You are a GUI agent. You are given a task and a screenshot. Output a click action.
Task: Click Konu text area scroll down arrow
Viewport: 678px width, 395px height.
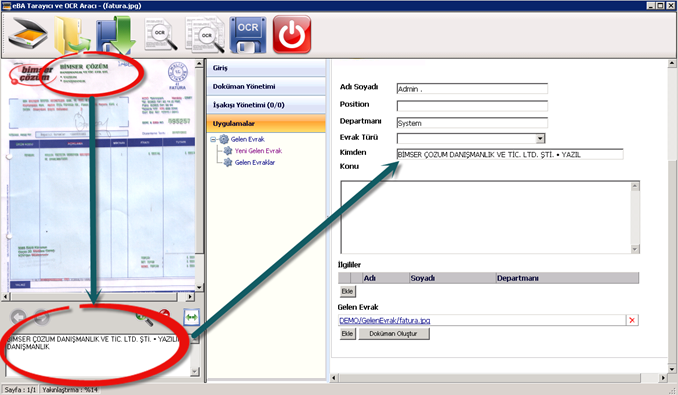(635, 249)
